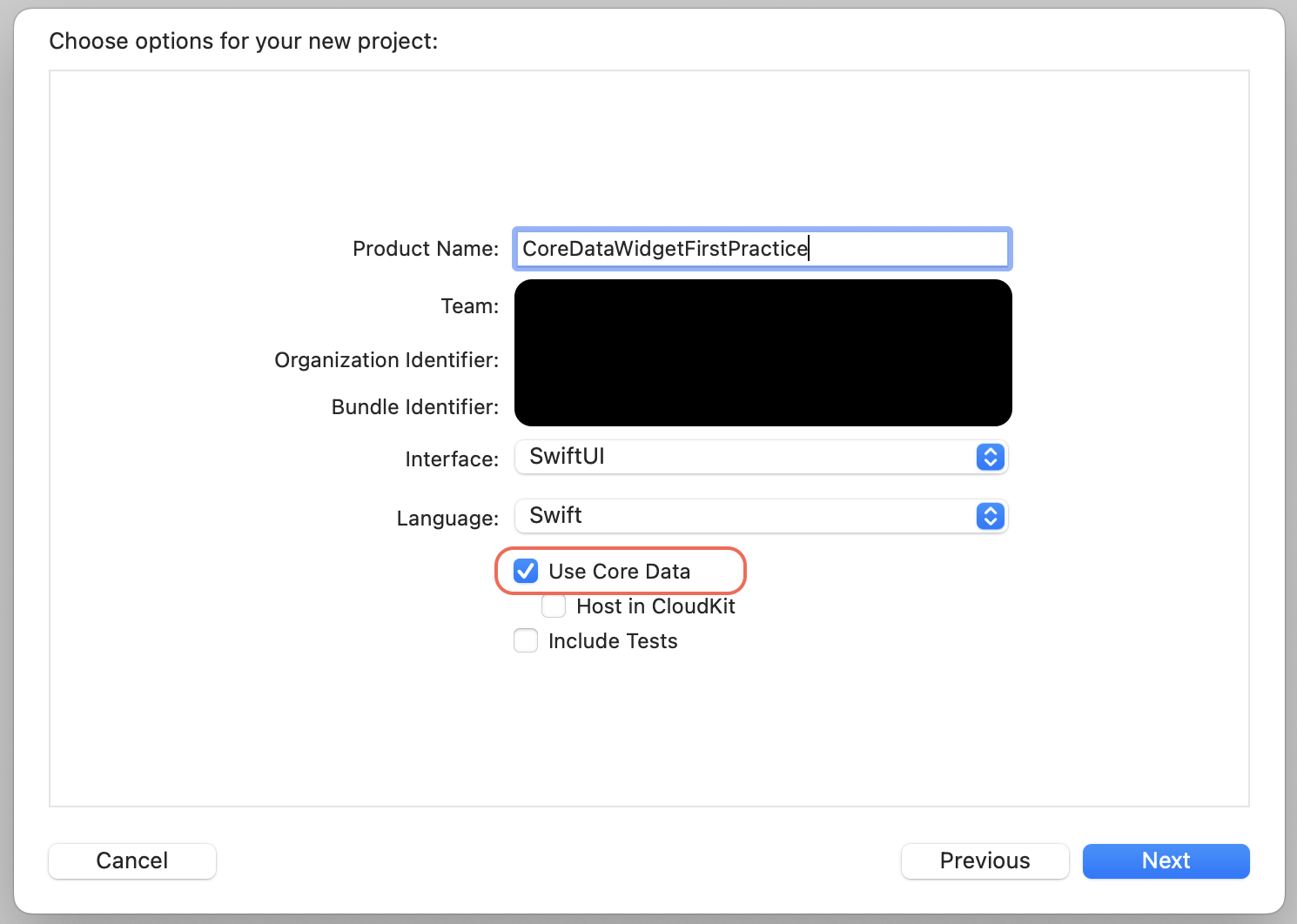Expand the Team selection area
The height and width of the screenshot is (924, 1297).
pos(763,306)
